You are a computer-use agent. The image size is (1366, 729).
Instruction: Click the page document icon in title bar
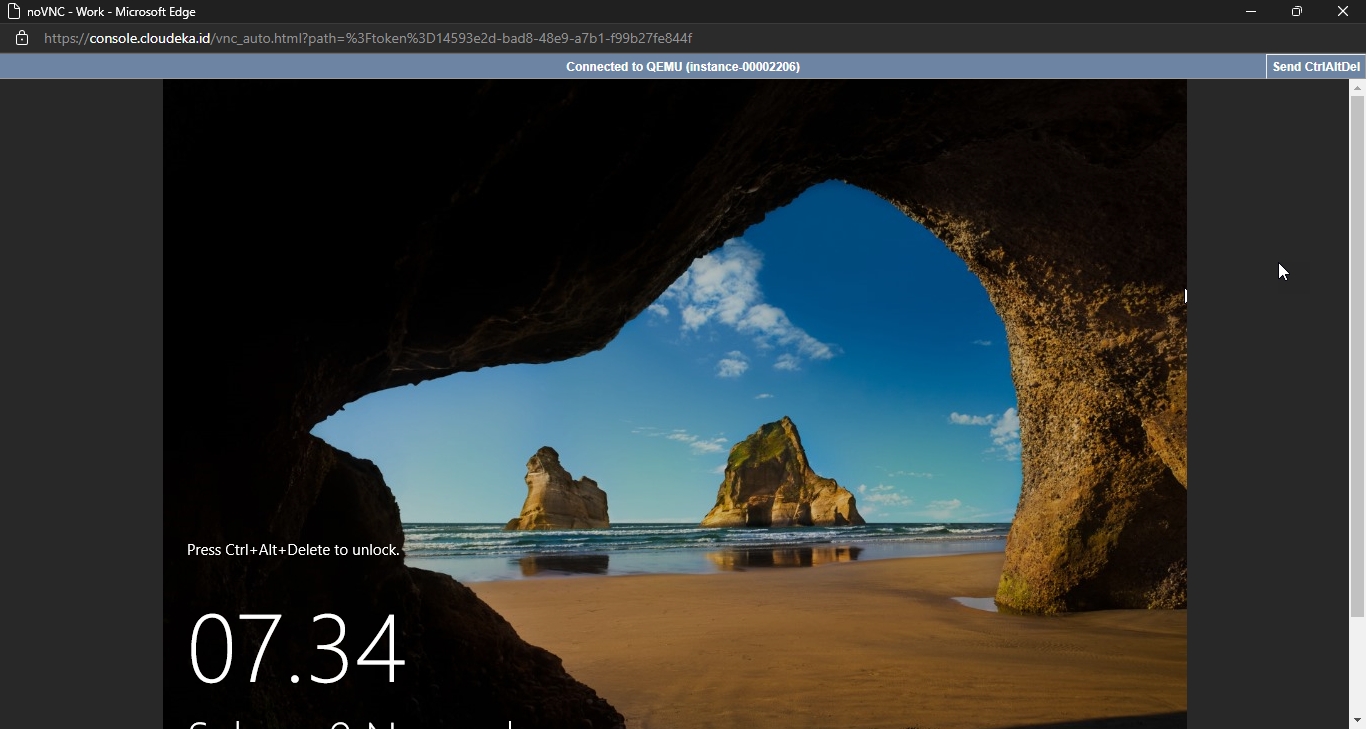click(14, 12)
